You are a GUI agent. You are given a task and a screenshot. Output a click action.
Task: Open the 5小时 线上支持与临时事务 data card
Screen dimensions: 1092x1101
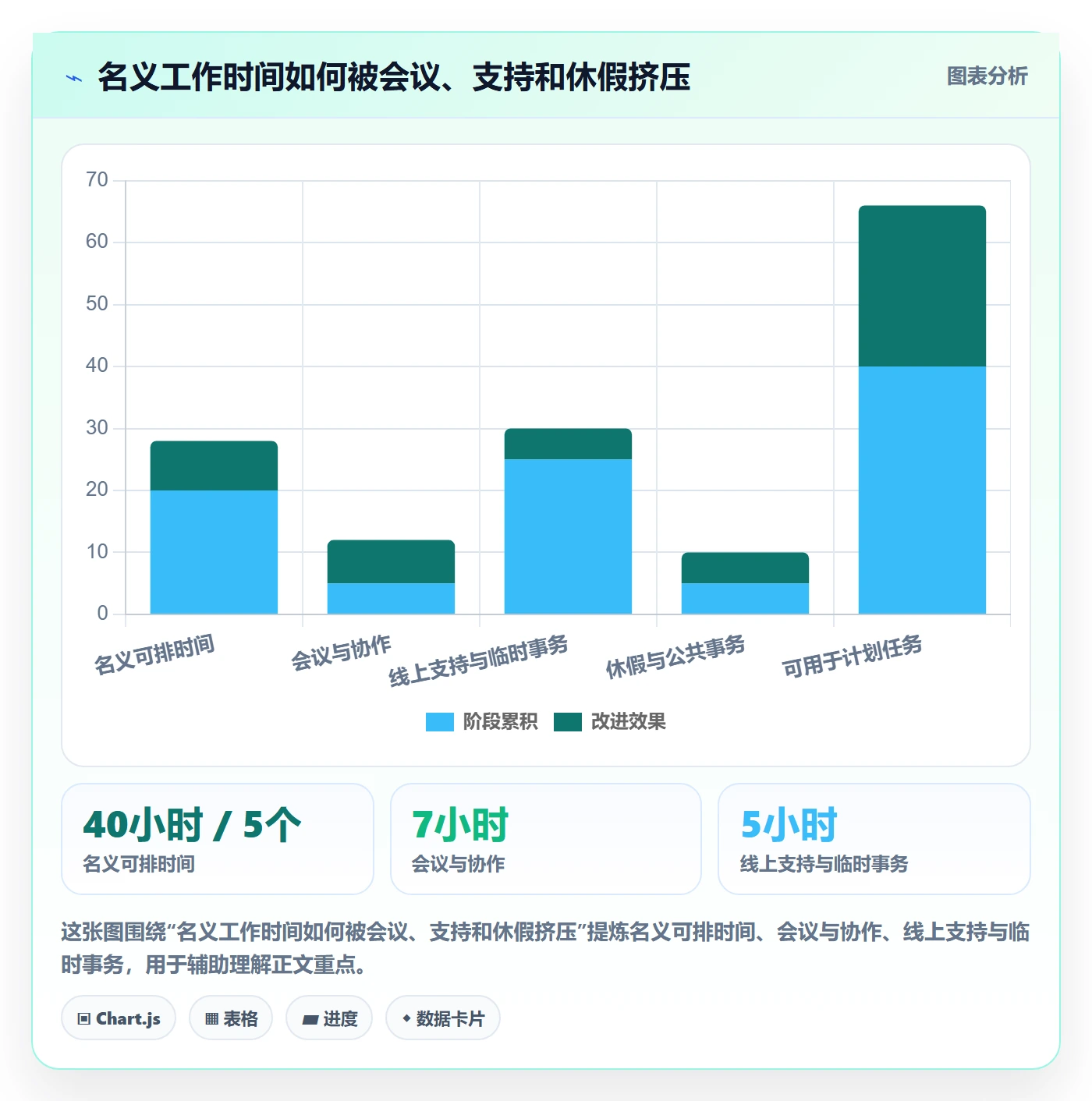874,839
